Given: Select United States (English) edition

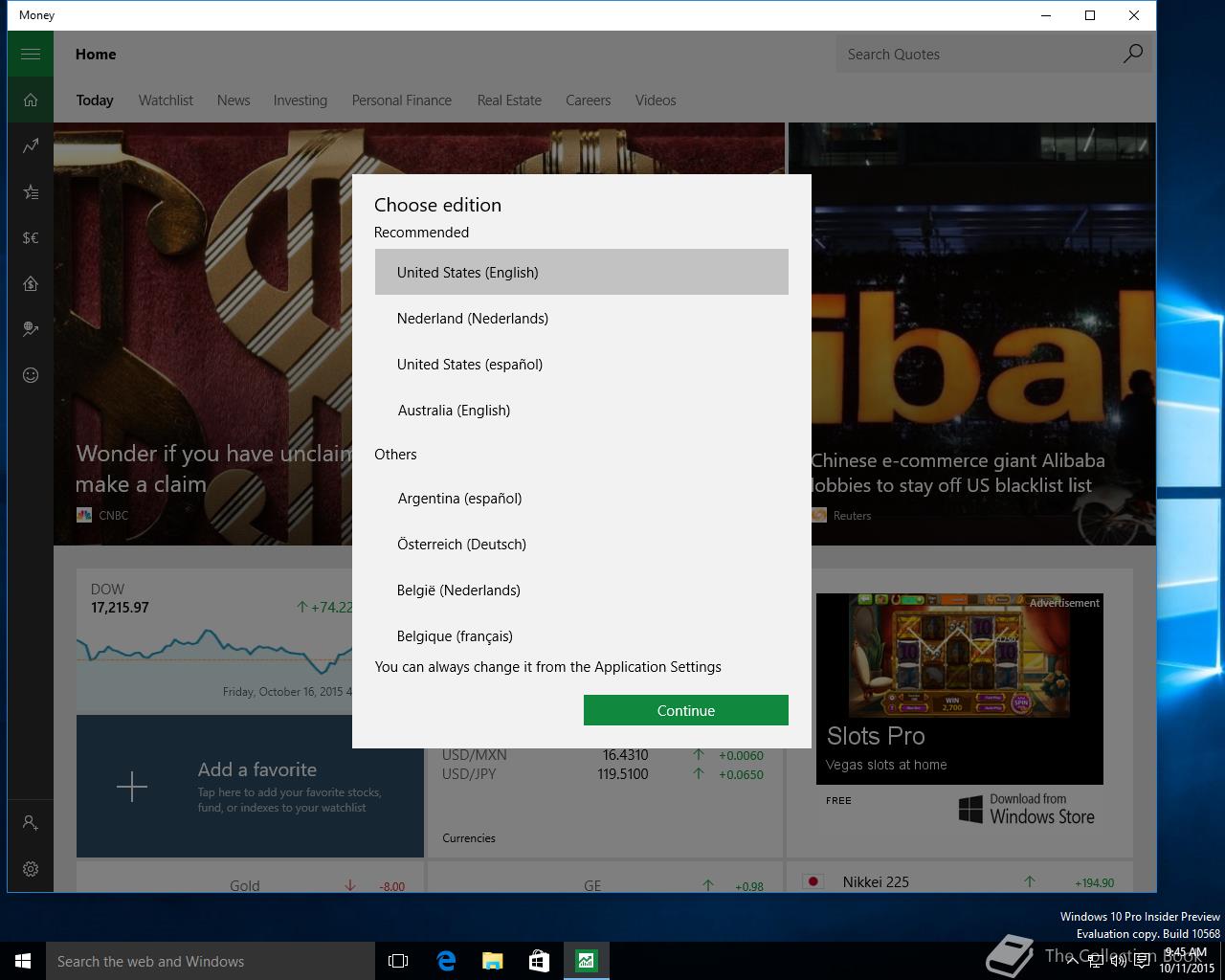Looking at the screenshot, I should (x=582, y=272).
